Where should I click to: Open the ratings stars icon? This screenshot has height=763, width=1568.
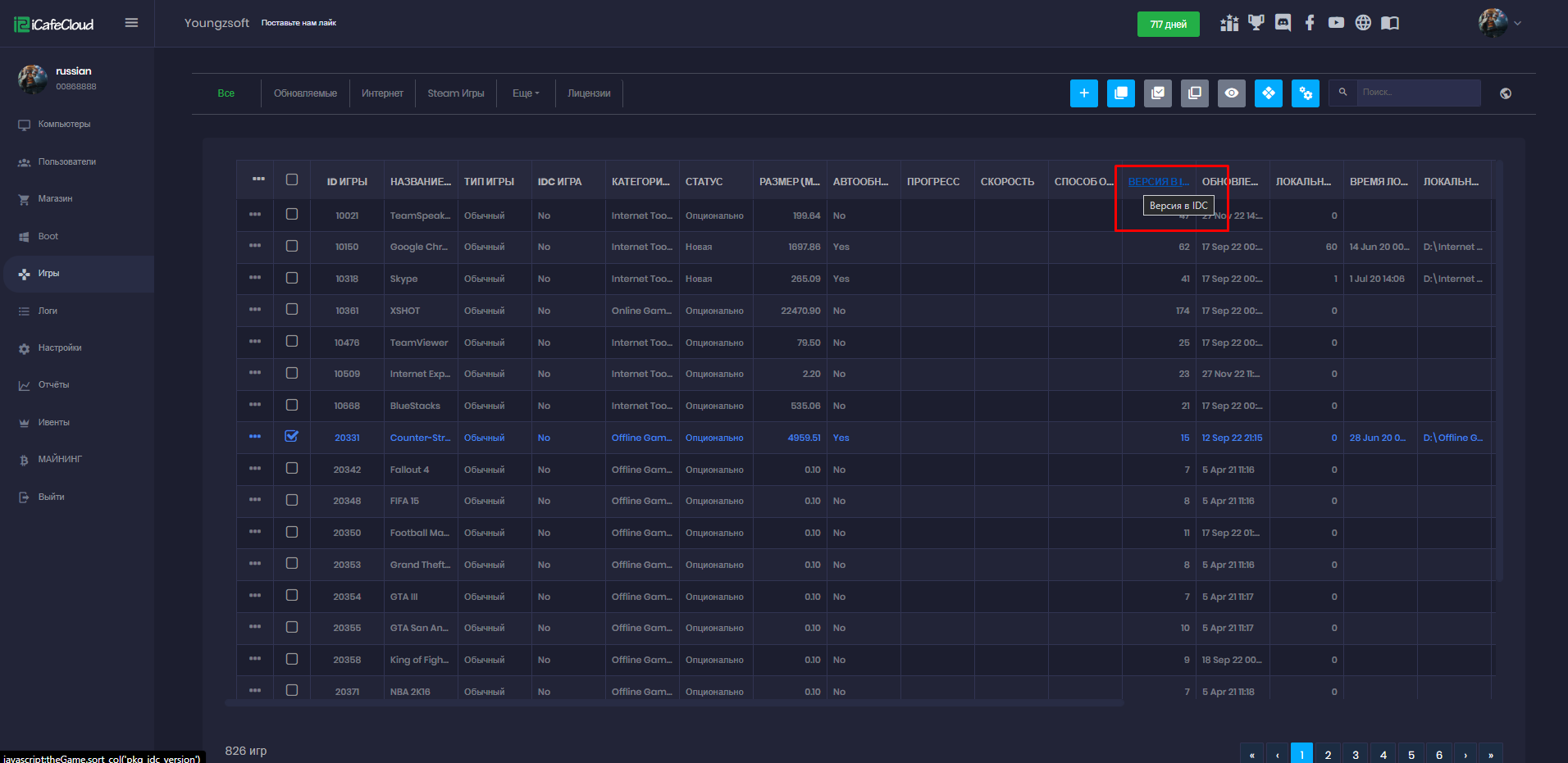tap(1229, 23)
